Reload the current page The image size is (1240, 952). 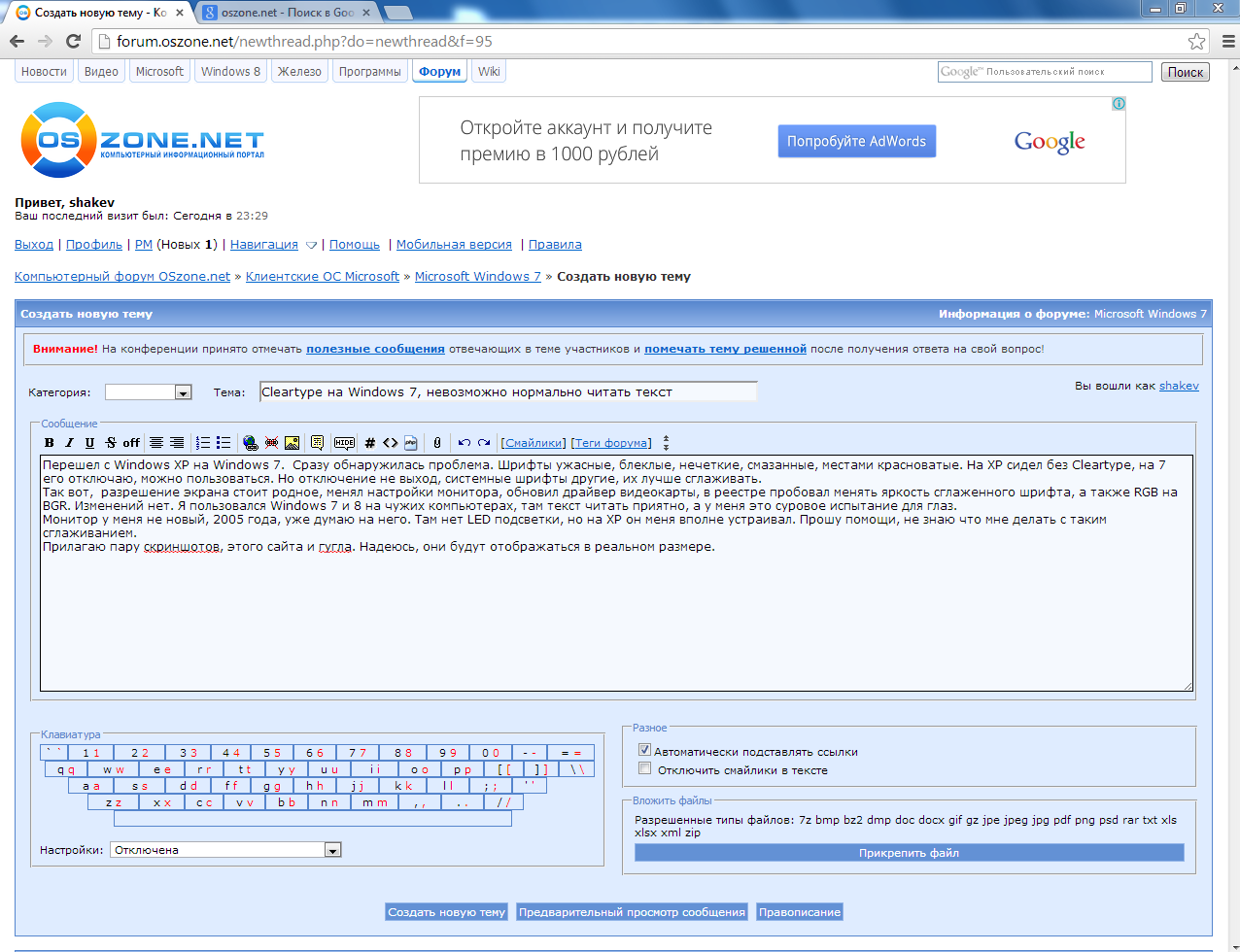coord(73,41)
